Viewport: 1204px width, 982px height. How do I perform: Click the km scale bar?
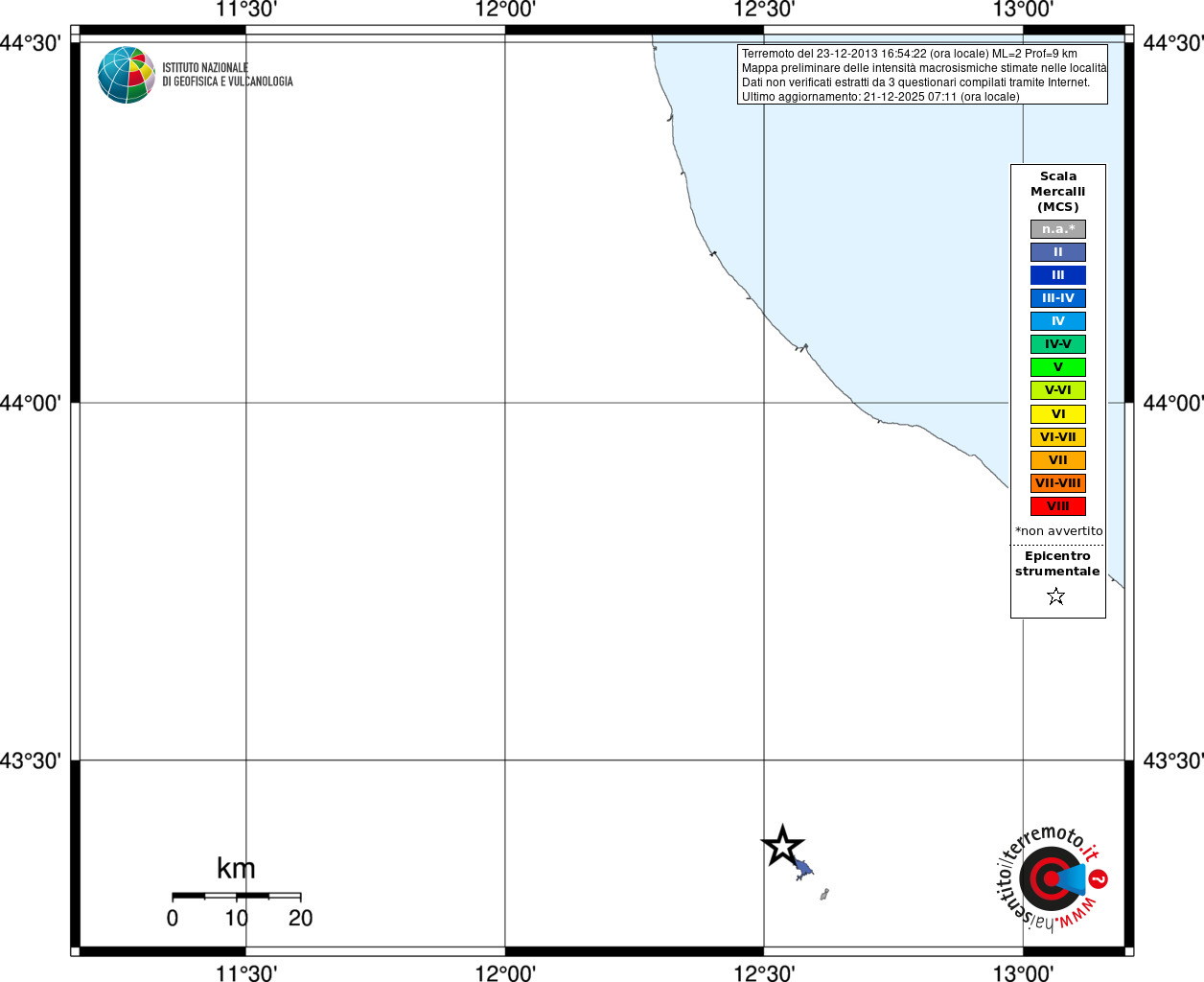pyautogui.click(x=237, y=896)
